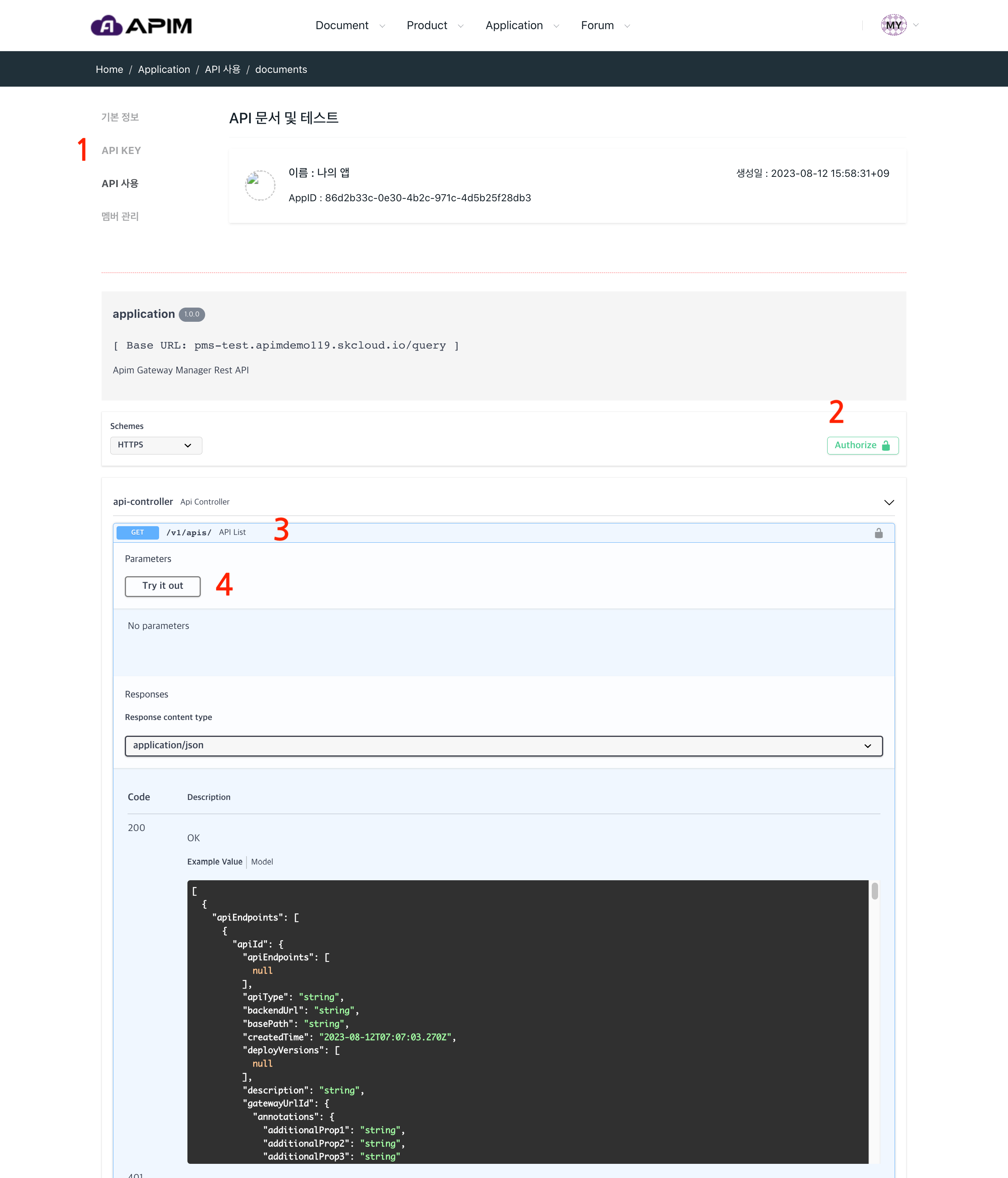
Task: Collapse the api-controller section chevron
Action: point(889,502)
